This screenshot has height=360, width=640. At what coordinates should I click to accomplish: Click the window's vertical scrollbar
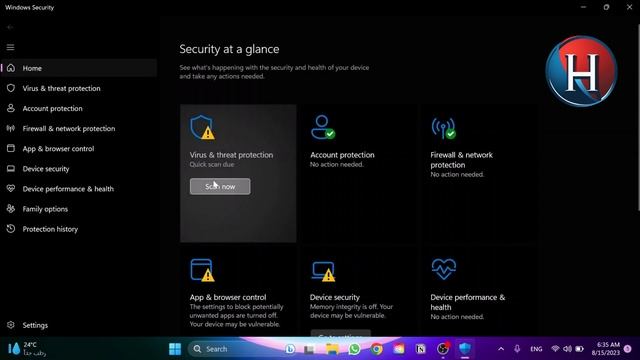(638, 118)
